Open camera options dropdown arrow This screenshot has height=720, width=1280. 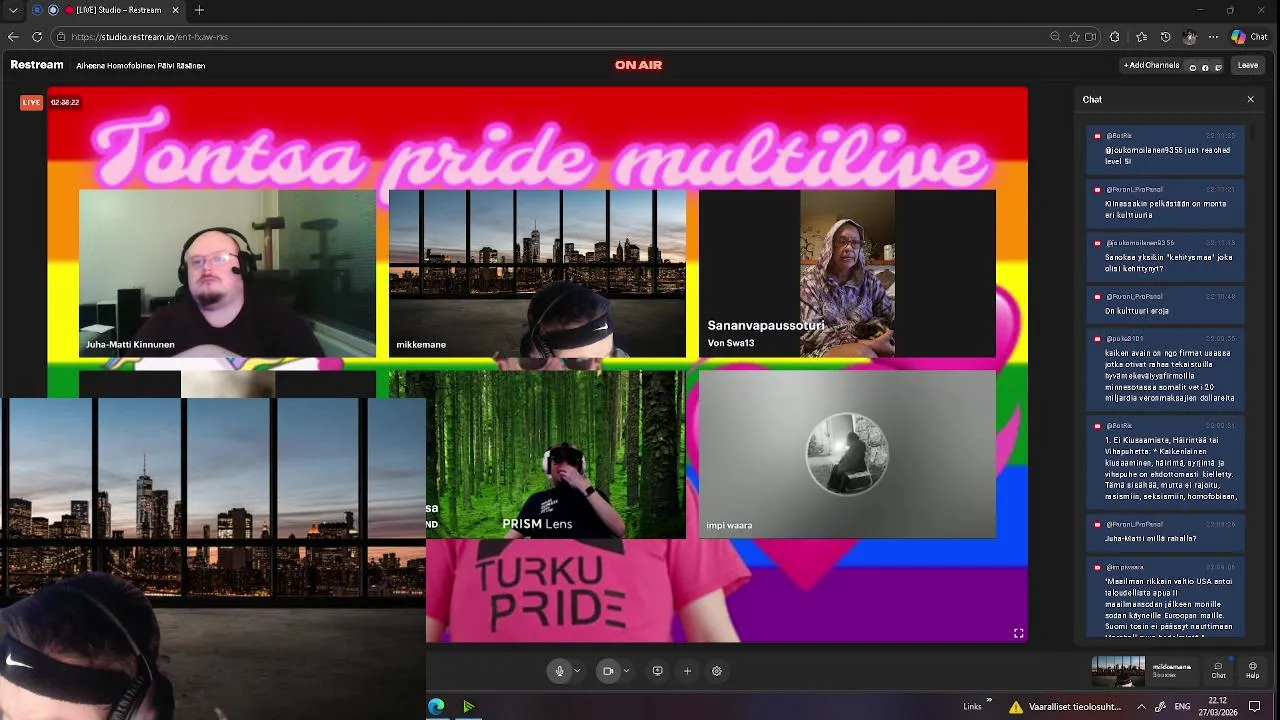pos(626,671)
